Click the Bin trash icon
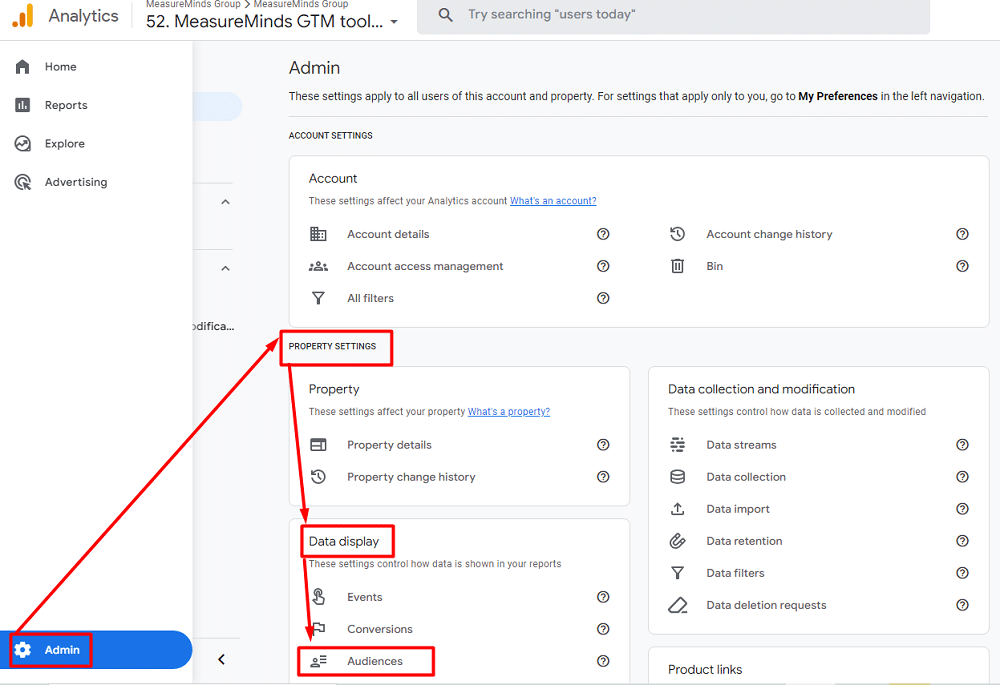This screenshot has height=685, width=1000. [x=677, y=266]
